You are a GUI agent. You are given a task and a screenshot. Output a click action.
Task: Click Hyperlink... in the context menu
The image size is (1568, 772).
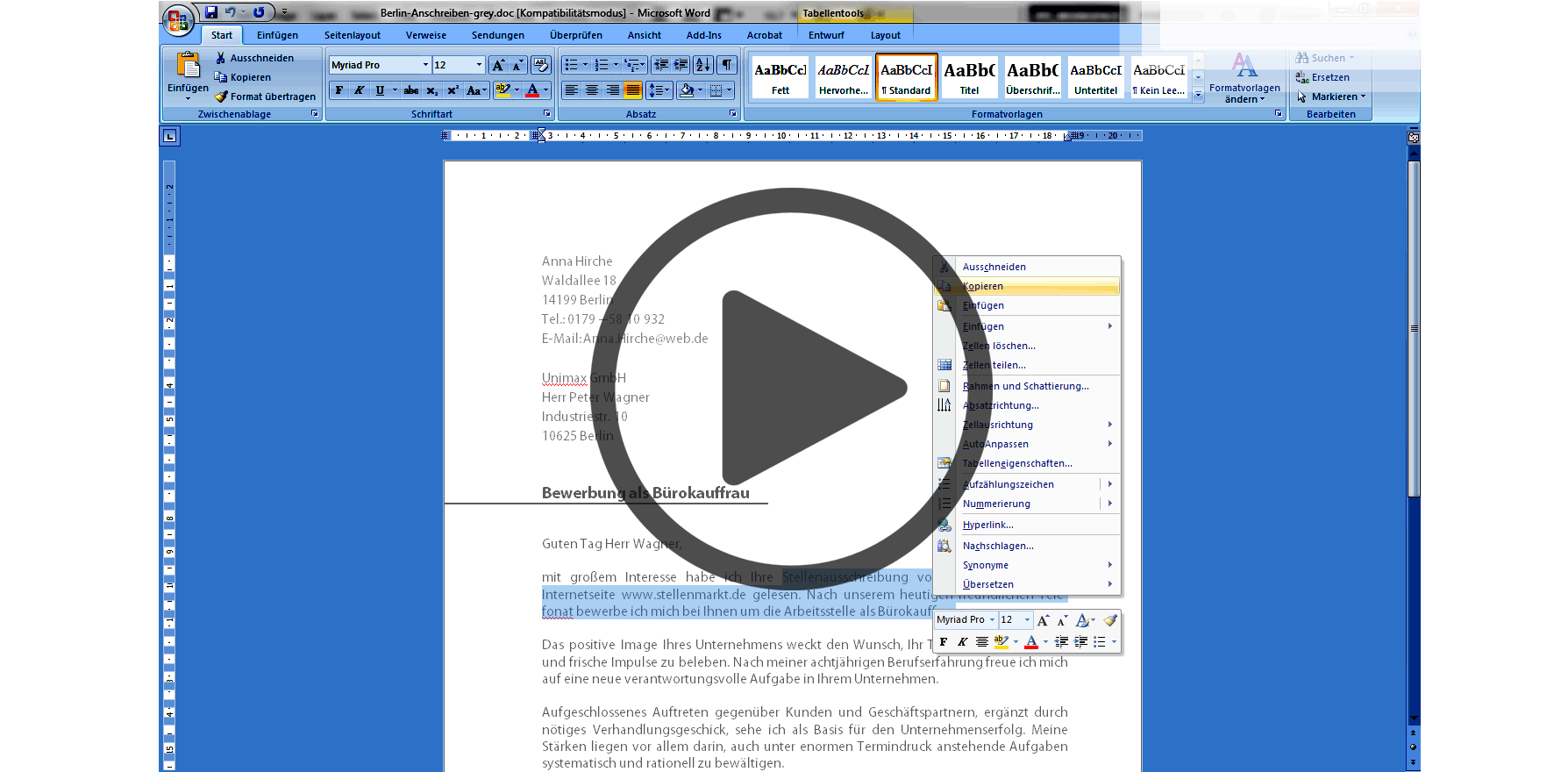point(987,525)
